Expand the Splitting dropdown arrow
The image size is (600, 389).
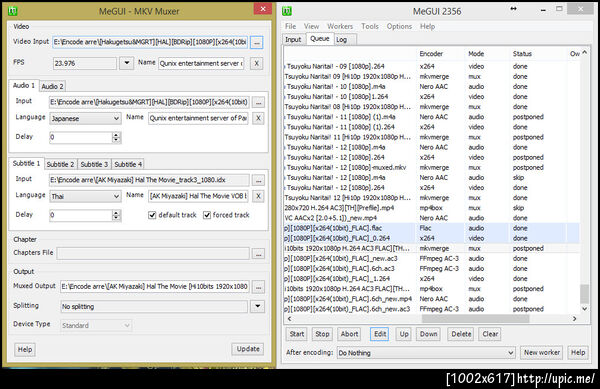pyautogui.click(x=258, y=306)
